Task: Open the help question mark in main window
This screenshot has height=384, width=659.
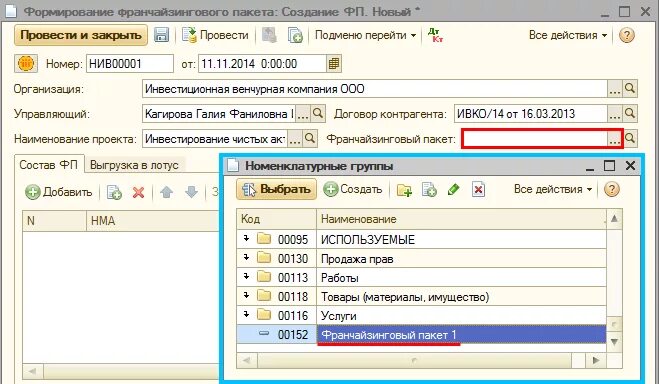Action: (626, 35)
